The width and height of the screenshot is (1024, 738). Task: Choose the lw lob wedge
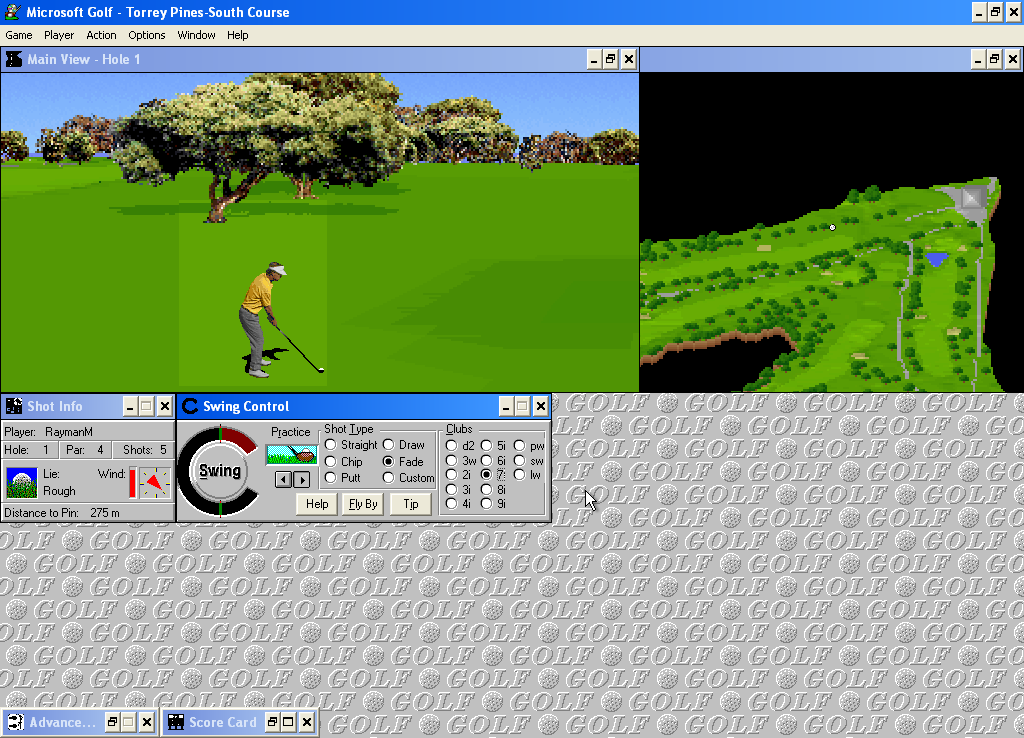528,475
